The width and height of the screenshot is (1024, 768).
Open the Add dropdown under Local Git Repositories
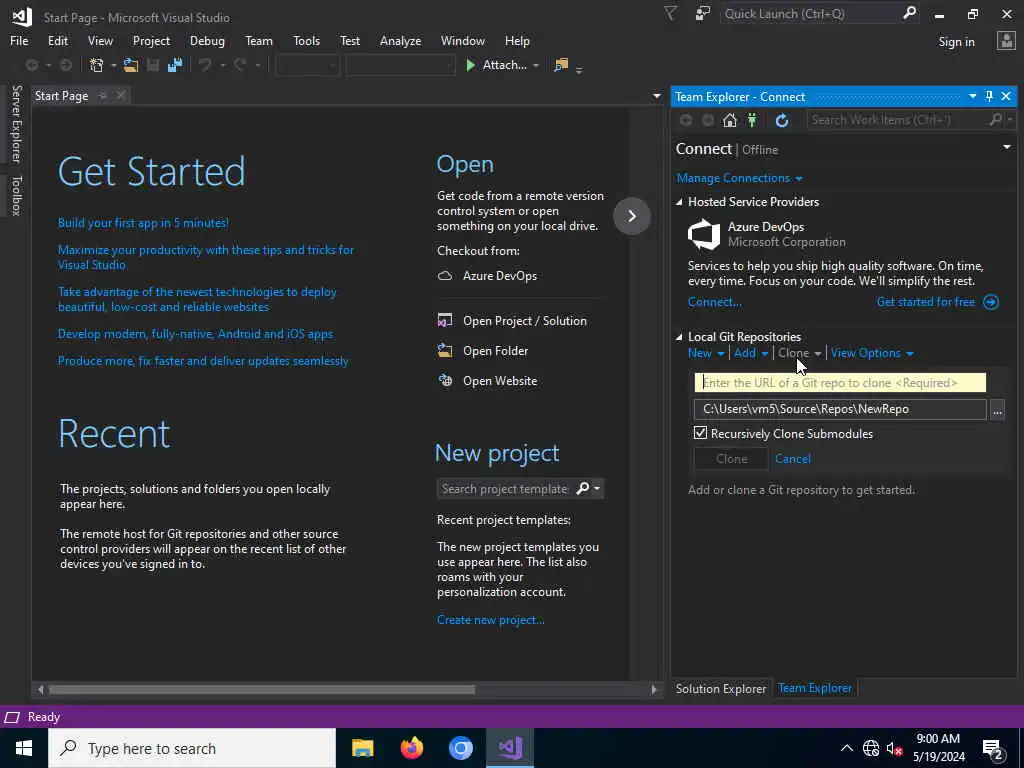[x=750, y=353]
